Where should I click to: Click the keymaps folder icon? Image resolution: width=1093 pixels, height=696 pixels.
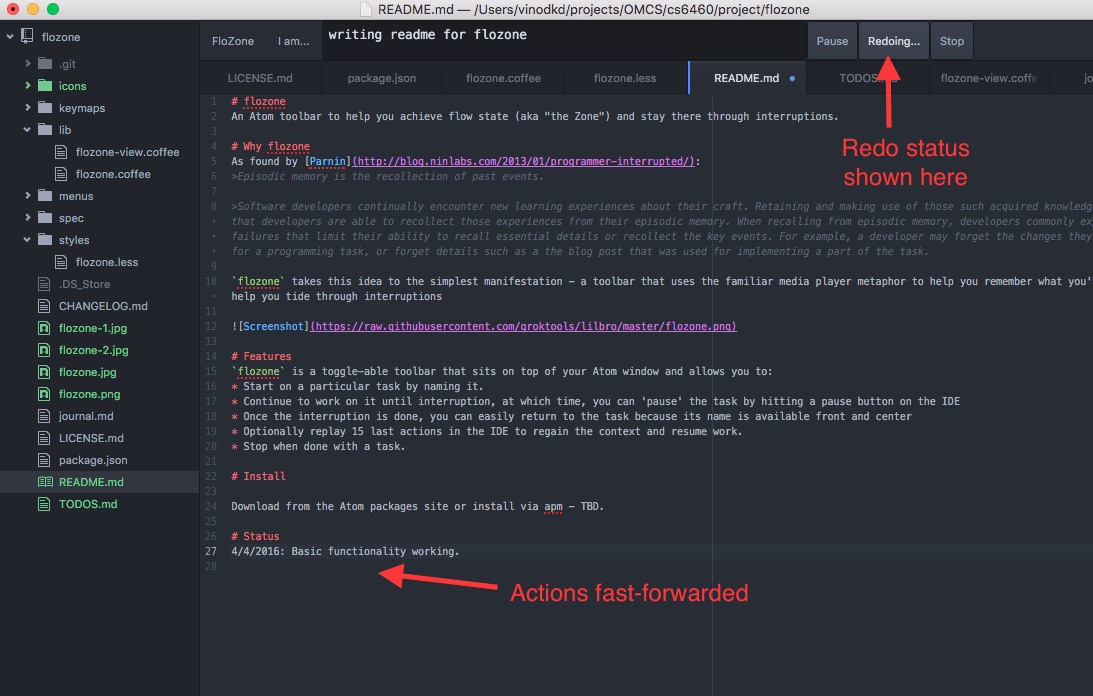click(x=45, y=107)
